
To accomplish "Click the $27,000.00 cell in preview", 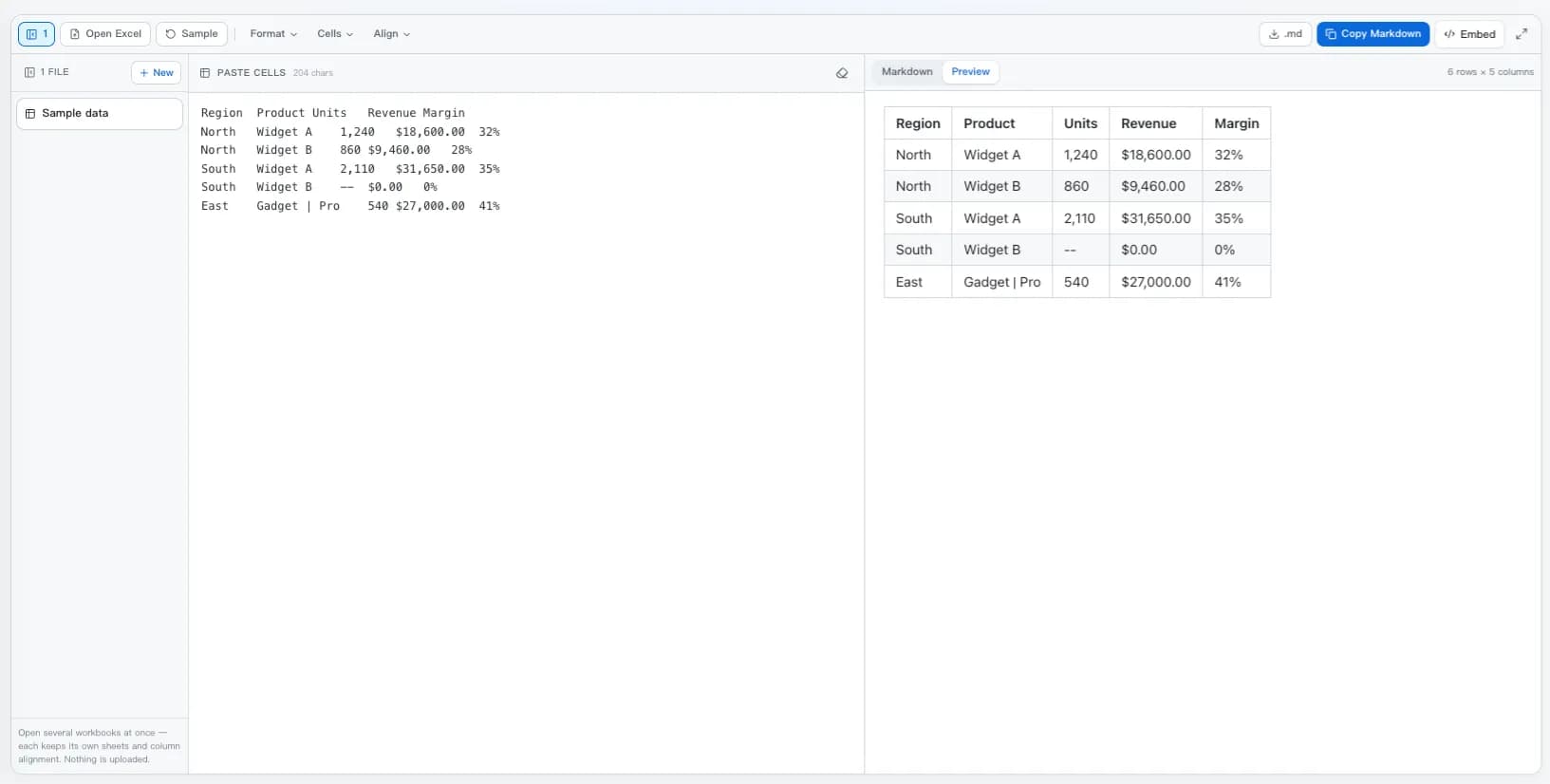I will [x=1155, y=282].
